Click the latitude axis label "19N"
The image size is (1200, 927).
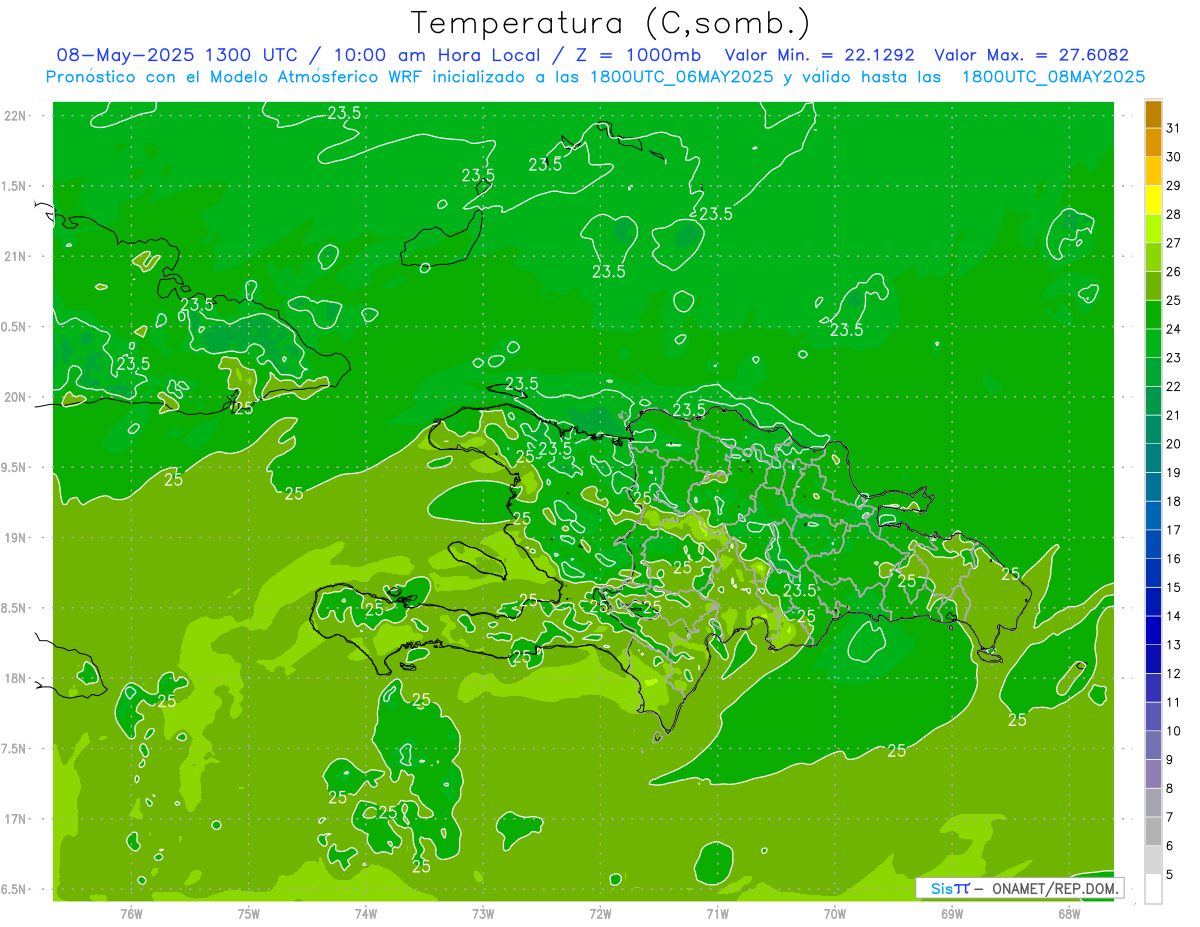(15, 537)
